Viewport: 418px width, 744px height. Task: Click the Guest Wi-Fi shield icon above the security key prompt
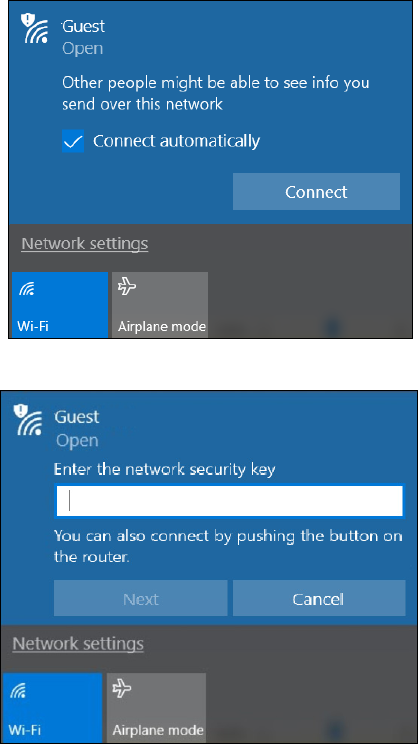click(28, 420)
